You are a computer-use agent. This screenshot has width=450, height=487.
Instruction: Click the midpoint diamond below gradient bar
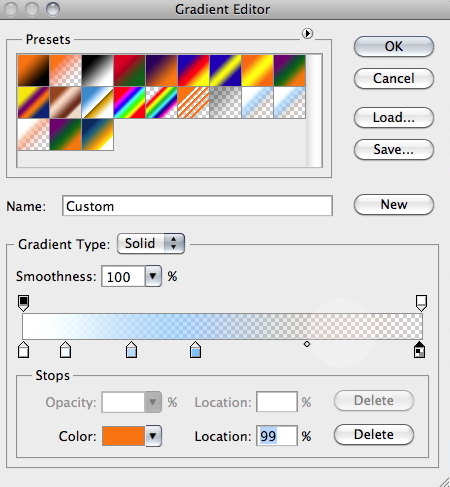[307, 344]
